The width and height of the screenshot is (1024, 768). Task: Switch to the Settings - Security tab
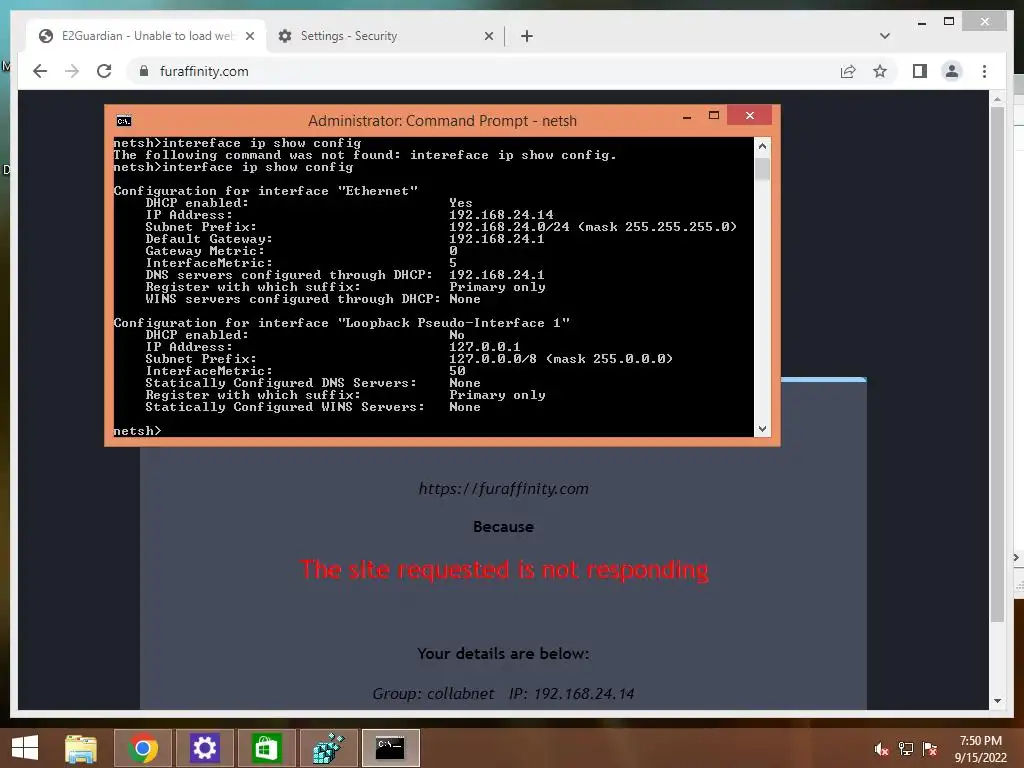385,36
